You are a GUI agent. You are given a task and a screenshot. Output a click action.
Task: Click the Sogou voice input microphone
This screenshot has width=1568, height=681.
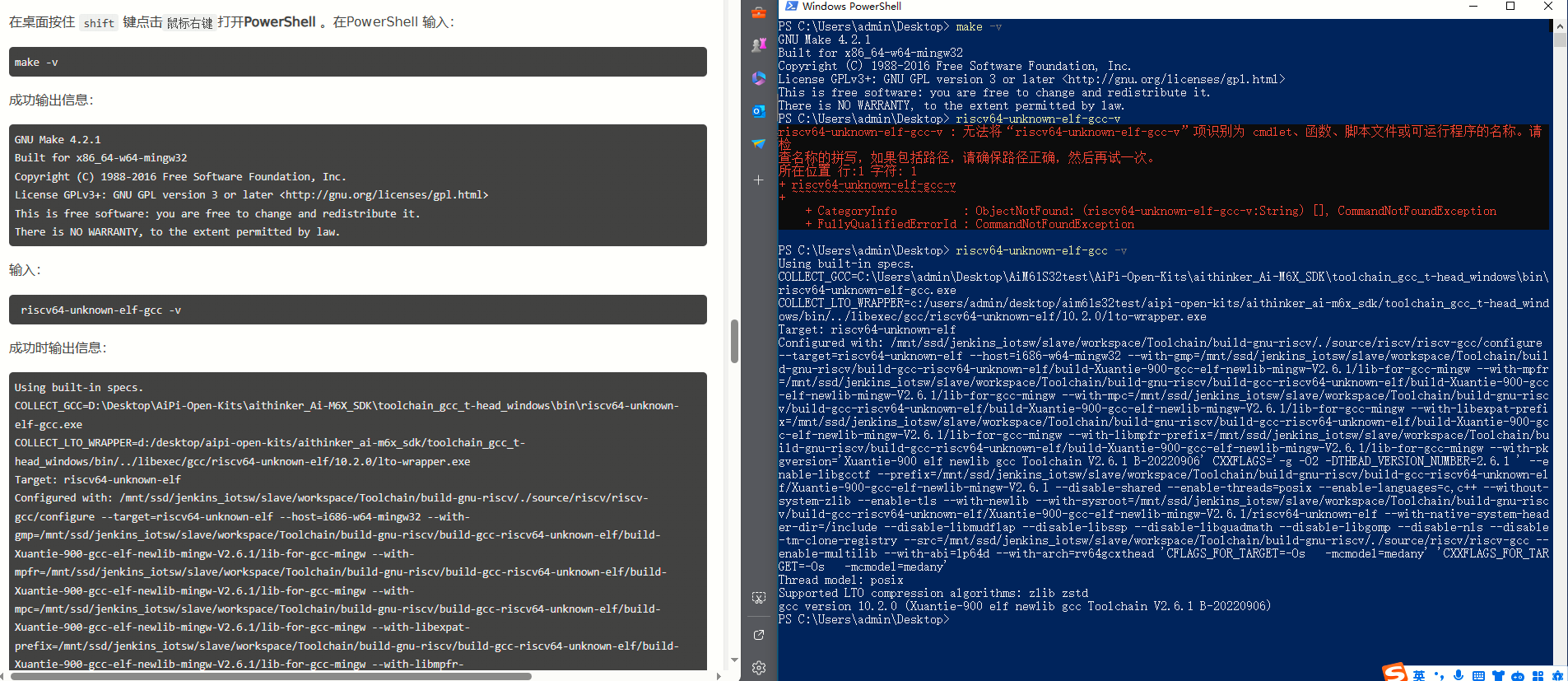coord(1459,675)
